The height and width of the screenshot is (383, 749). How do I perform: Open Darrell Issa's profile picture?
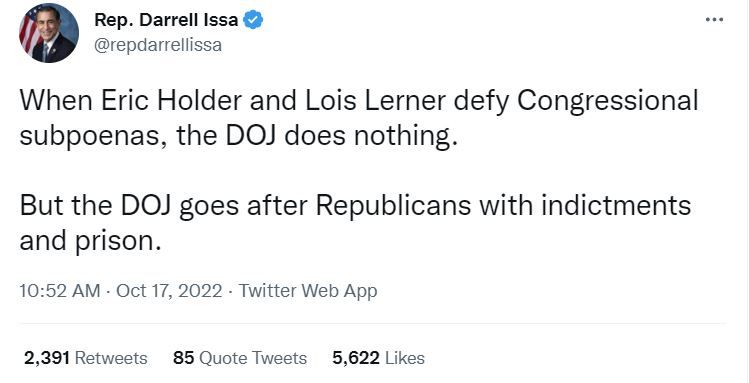tap(49, 33)
